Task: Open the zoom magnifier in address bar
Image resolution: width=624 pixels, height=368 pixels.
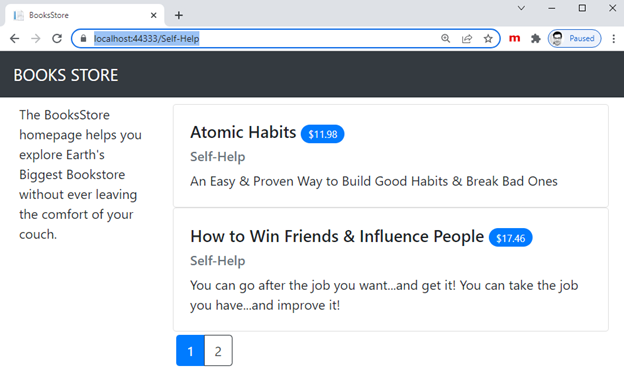Action: click(446, 39)
